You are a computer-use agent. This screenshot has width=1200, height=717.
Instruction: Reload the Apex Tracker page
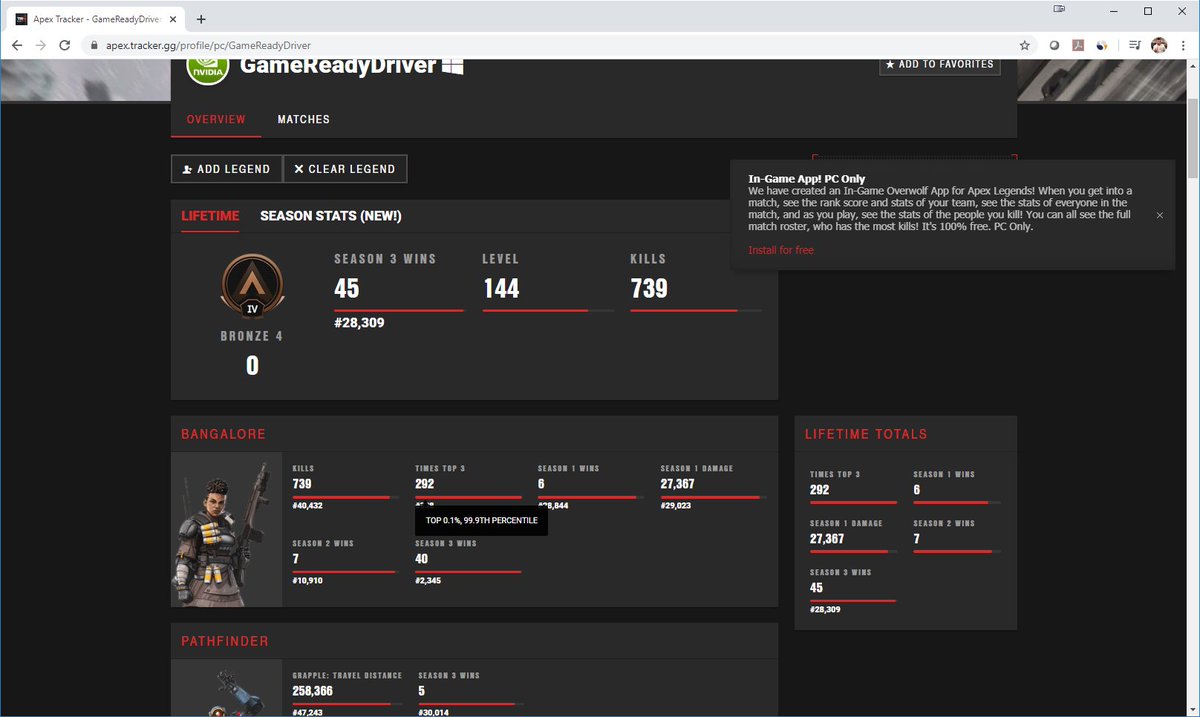(65, 45)
